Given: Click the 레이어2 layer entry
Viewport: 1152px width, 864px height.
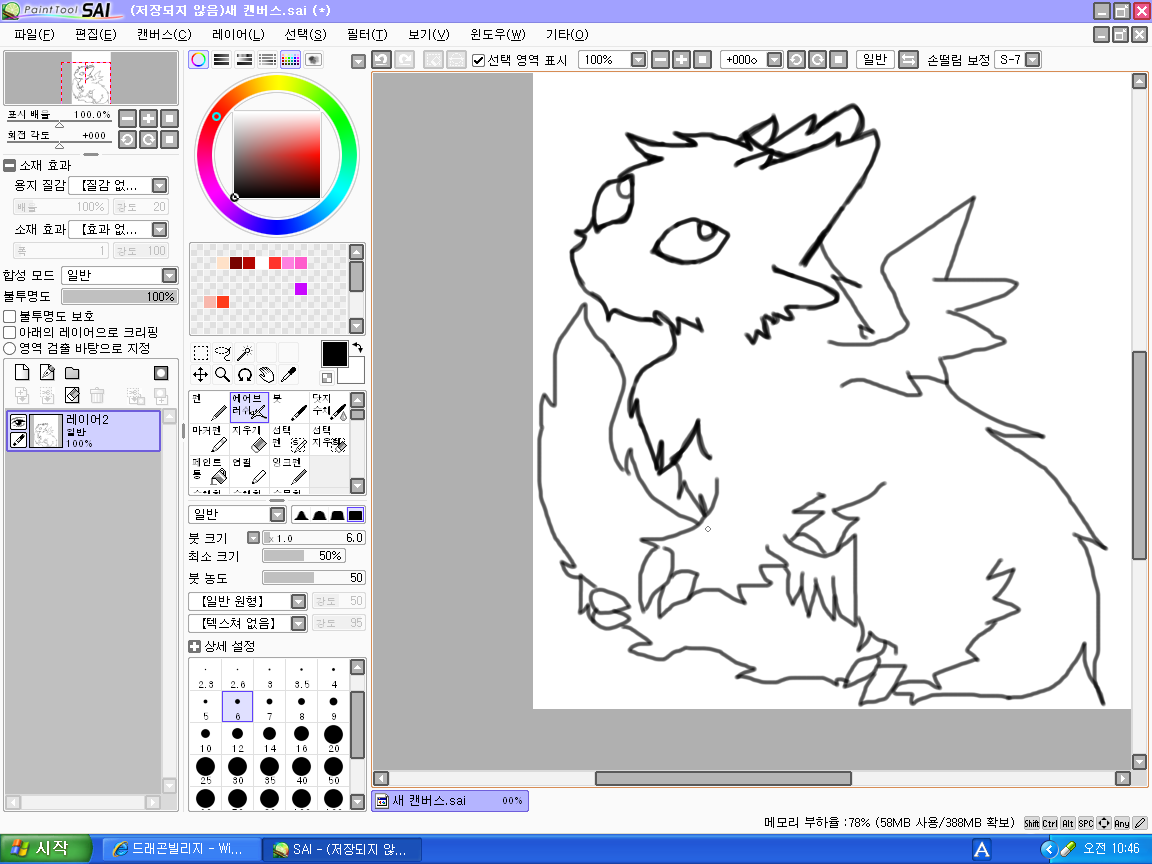Looking at the screenshot, I should pyautogui.click(x=84, y=431).
